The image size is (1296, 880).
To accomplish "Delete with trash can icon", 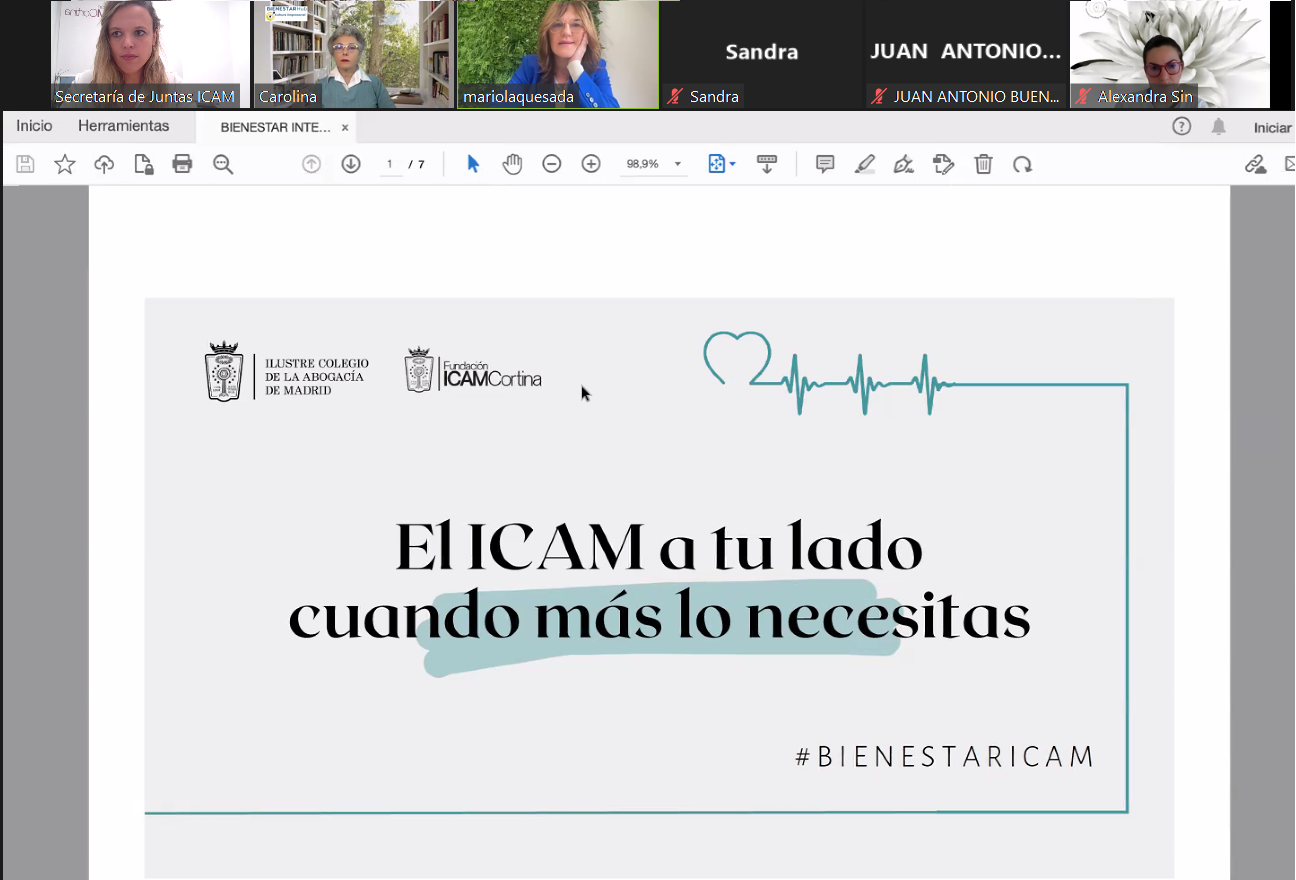I will tap(984, 164).
